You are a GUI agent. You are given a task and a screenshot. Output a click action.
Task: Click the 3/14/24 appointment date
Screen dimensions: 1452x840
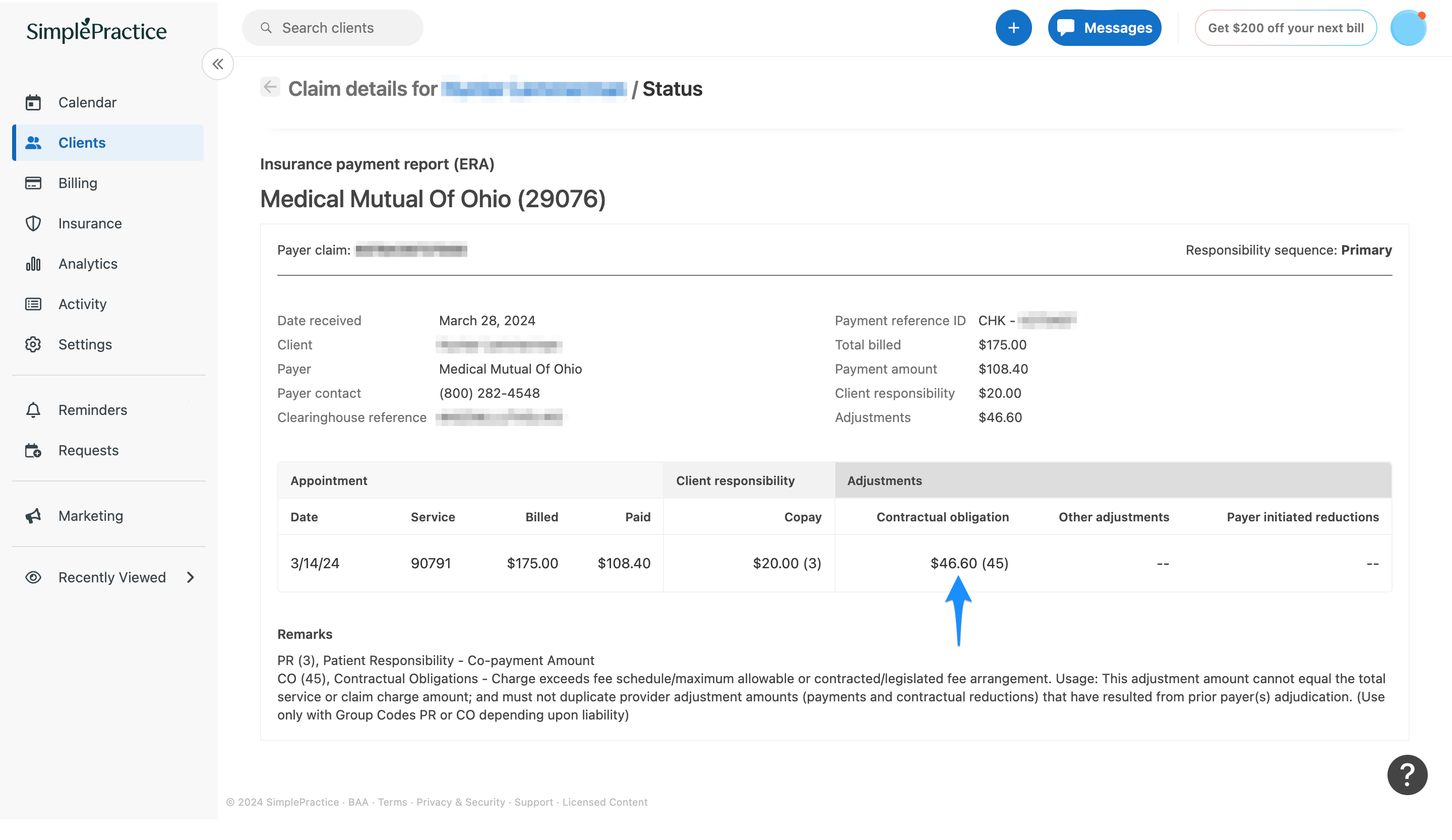pos(315,564)
